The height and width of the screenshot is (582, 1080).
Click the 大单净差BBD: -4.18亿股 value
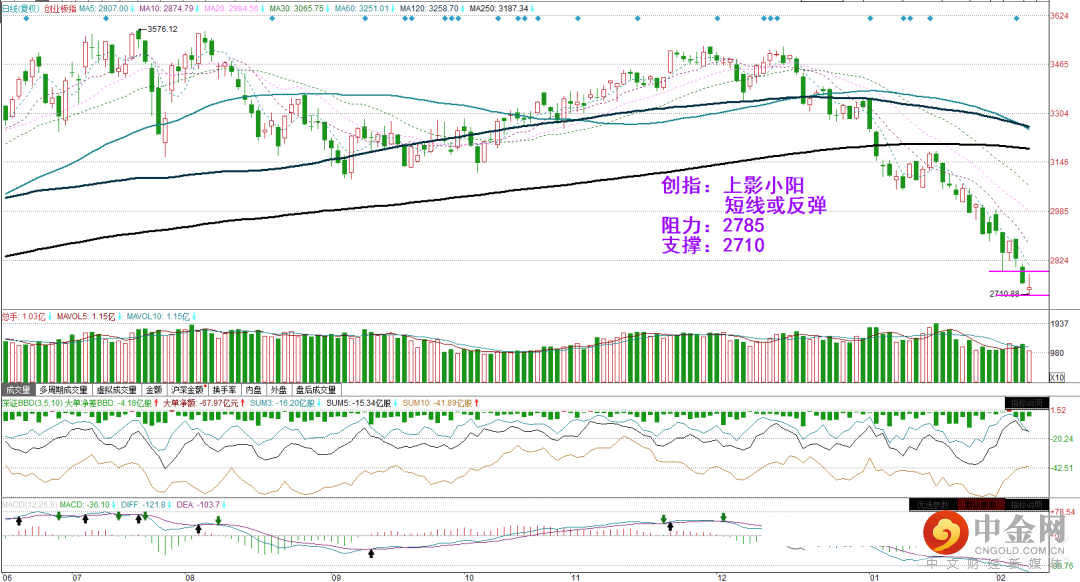[108, 403]
